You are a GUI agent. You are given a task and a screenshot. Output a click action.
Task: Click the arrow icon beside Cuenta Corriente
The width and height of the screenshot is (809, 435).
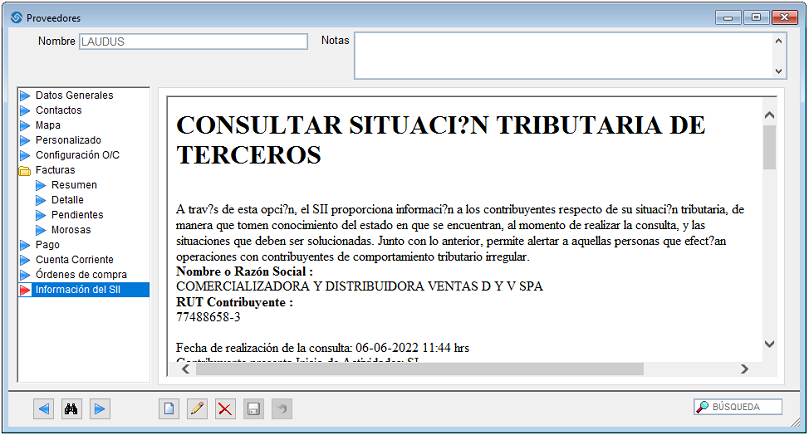[25, 260]
